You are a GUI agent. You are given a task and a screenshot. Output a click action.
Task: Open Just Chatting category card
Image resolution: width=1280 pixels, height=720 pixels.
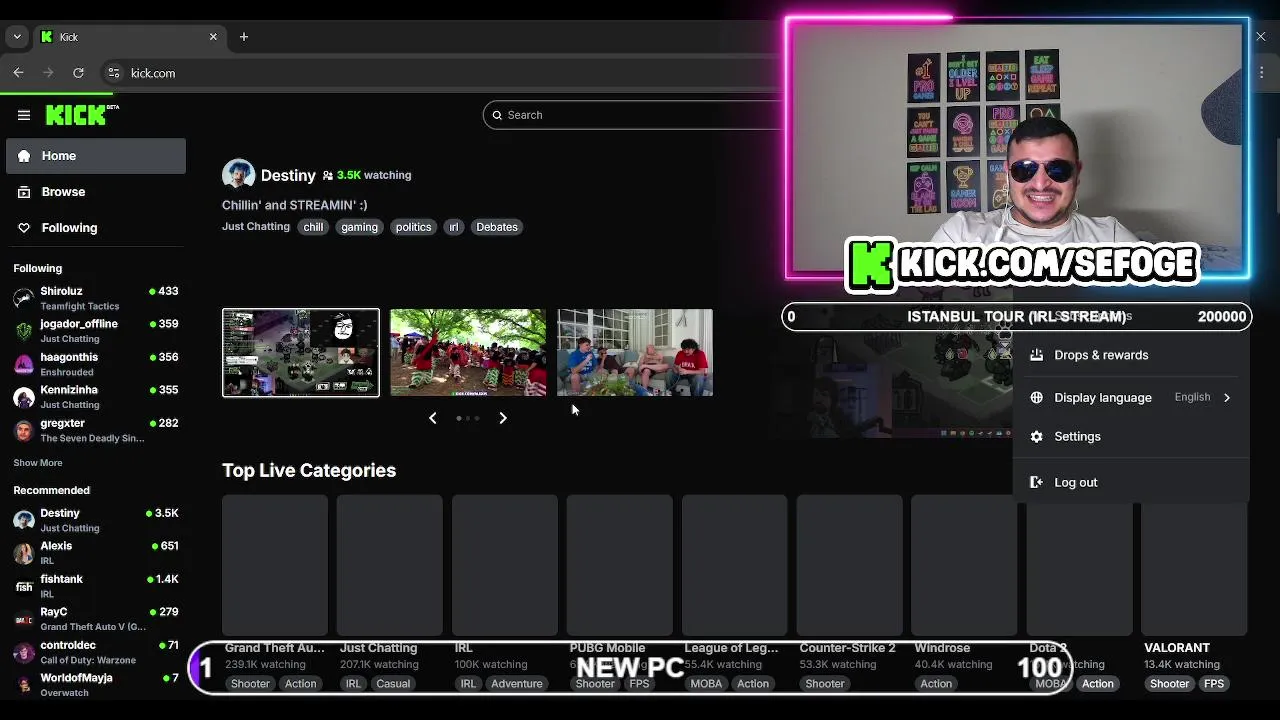coord(390,565)
